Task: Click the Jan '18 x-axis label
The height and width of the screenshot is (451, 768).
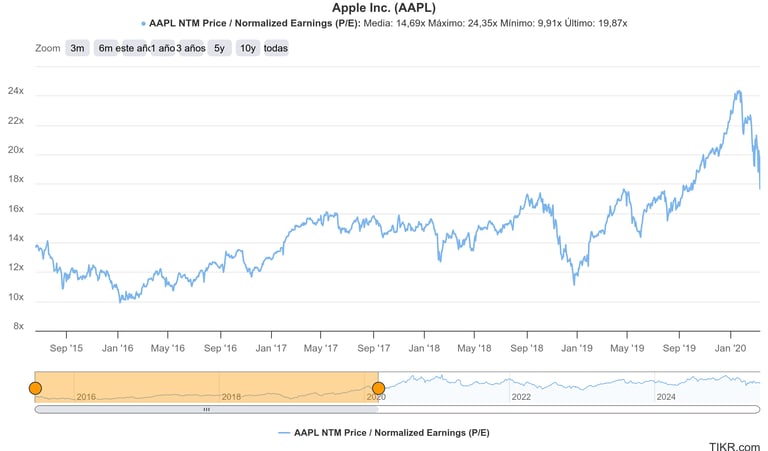Action: click(424, 348)
